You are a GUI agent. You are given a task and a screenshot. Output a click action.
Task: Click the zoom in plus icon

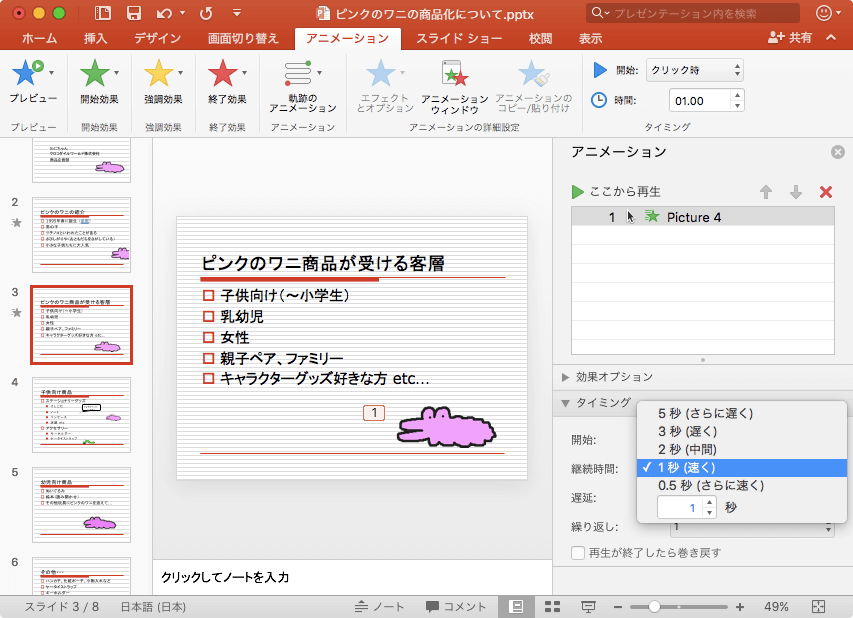(740, 607)
